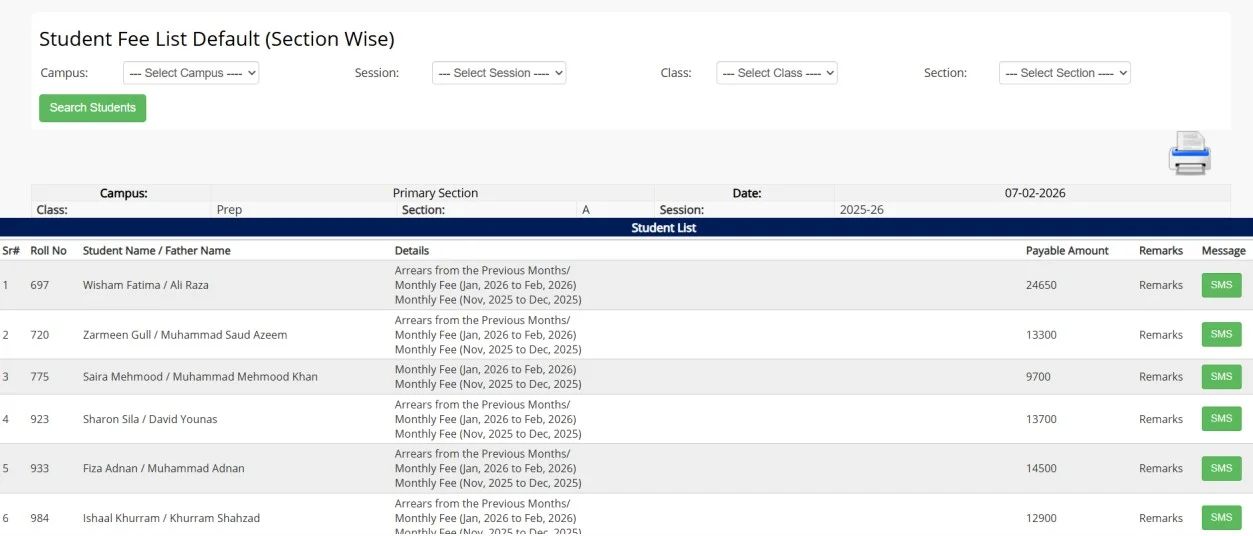Click Remarks link for Saira Mehmood
The image size is (1253, 536).
[1160, 377]
